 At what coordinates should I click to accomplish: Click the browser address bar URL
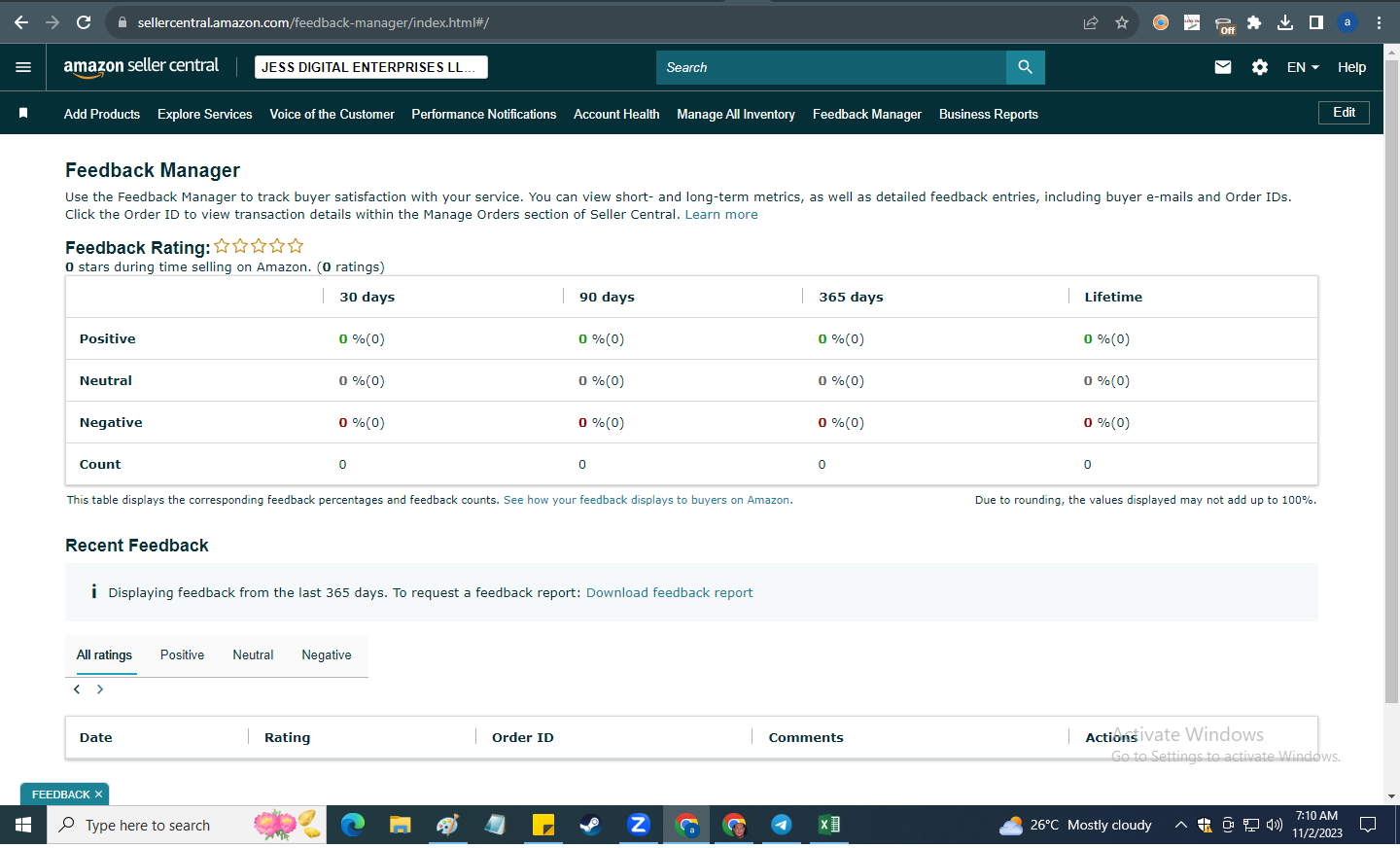click(313, 22)
